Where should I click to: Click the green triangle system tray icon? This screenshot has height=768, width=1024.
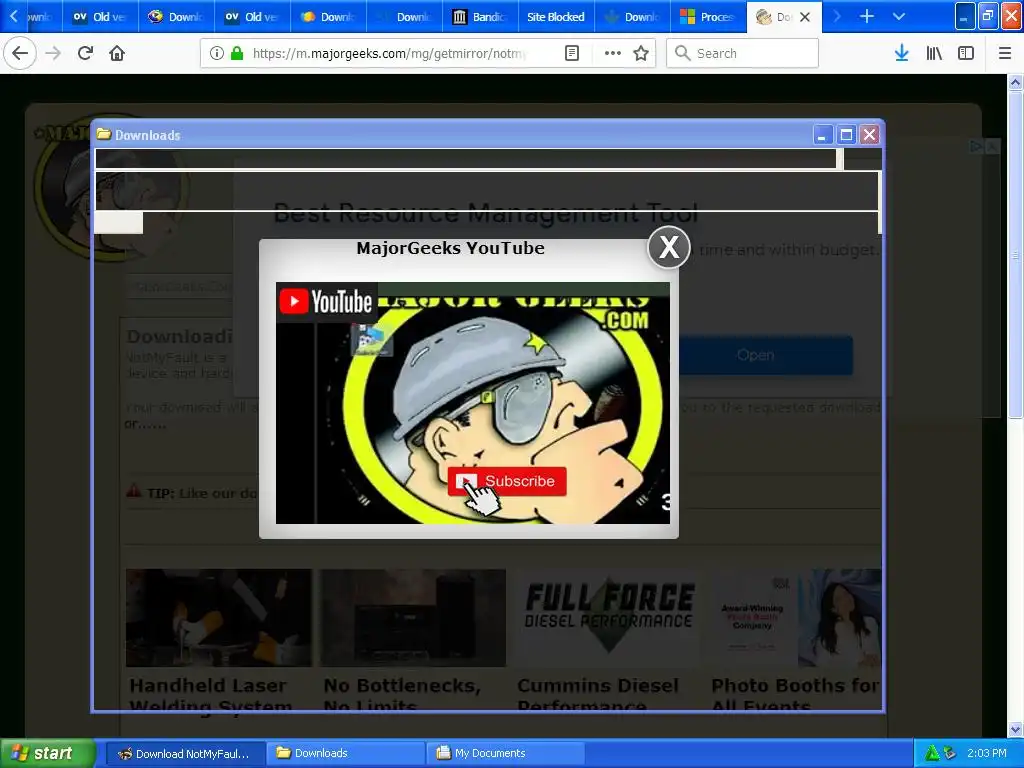[932, 753]
